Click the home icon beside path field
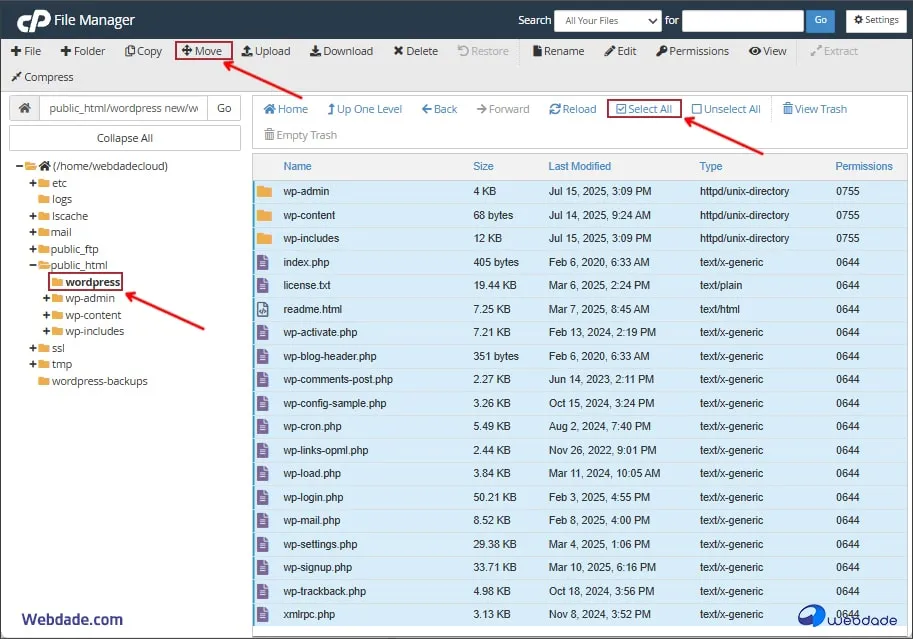 pyautogui.click(x=25, y=108)
